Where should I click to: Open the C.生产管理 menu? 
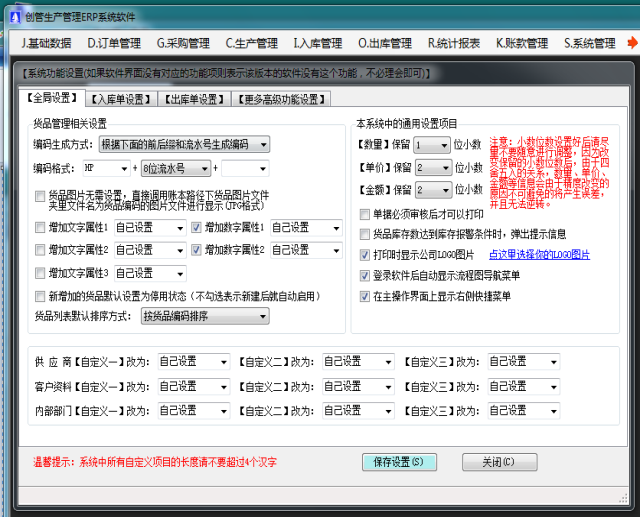click(251, 44)
